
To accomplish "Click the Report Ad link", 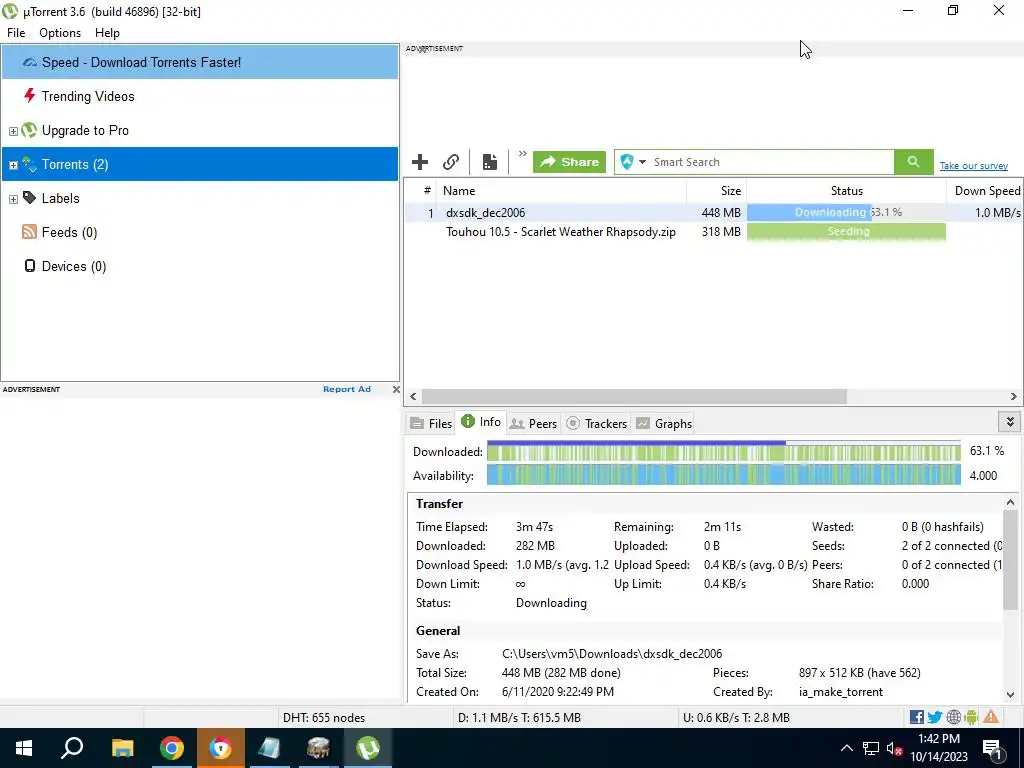I will pos(347,389).
